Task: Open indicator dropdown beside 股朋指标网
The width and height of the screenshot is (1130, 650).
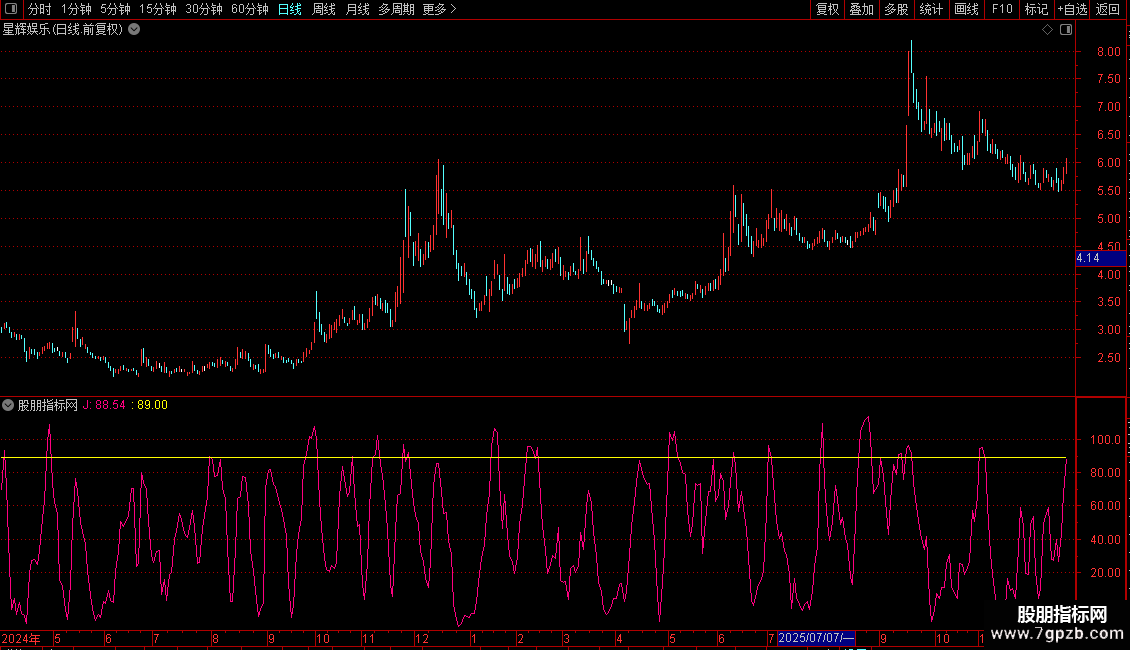Action: (x=8, y=405)
